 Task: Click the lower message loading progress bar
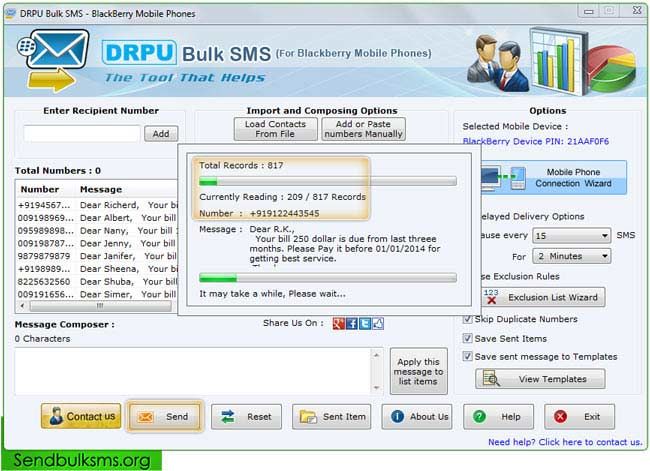[328, 278]
